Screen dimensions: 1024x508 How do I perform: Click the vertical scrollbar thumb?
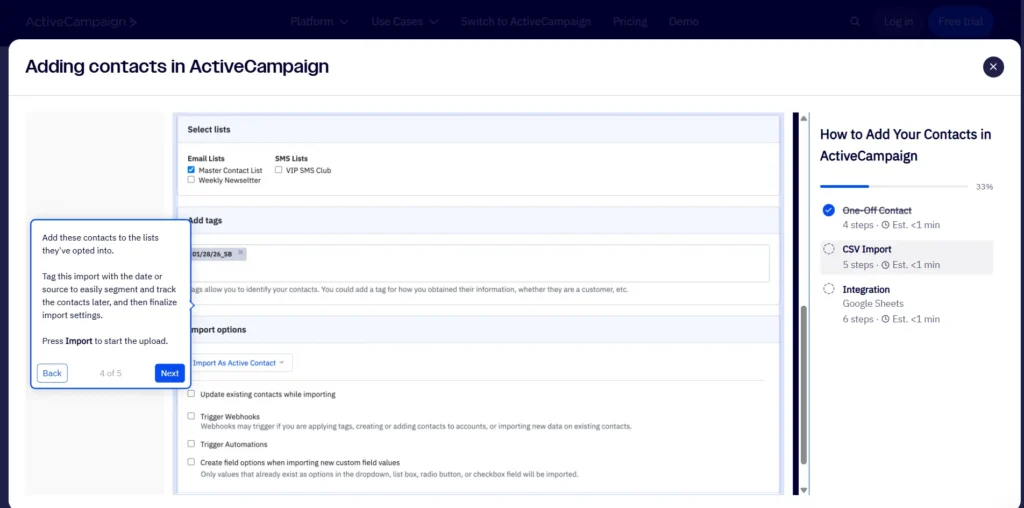tap(804, 385)
